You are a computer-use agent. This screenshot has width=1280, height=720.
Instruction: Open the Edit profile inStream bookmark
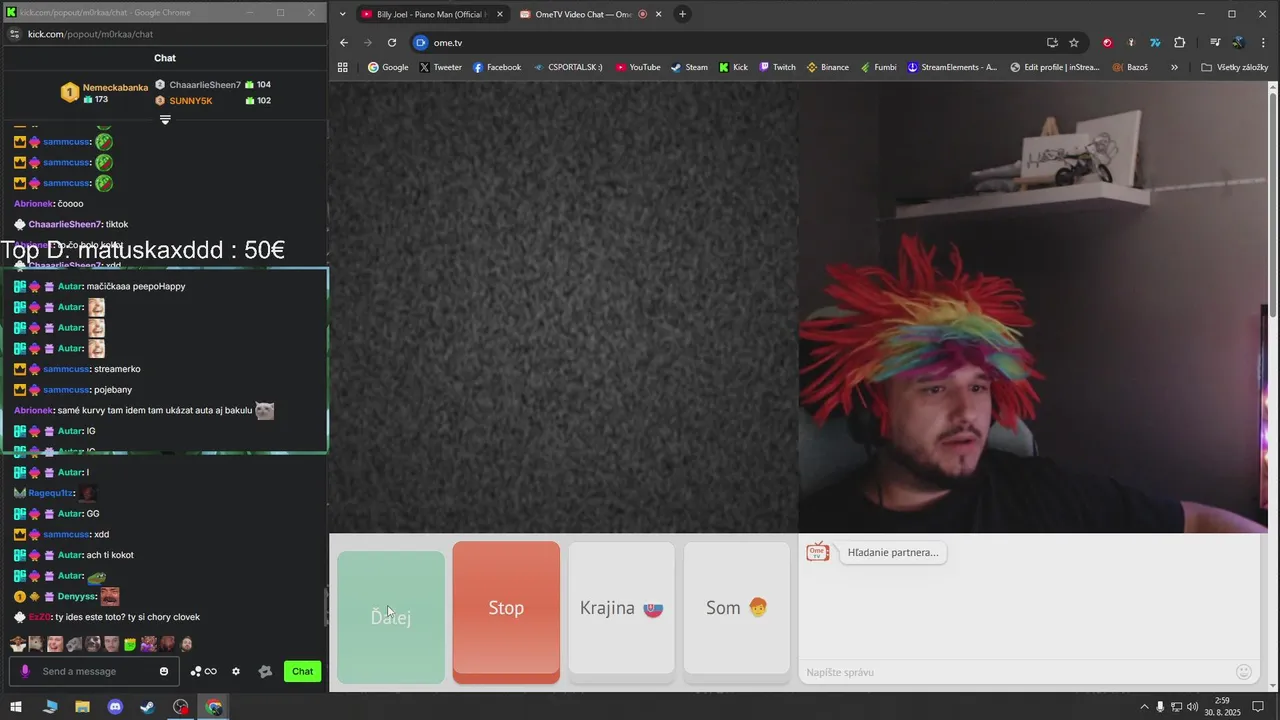[1055, 67]
